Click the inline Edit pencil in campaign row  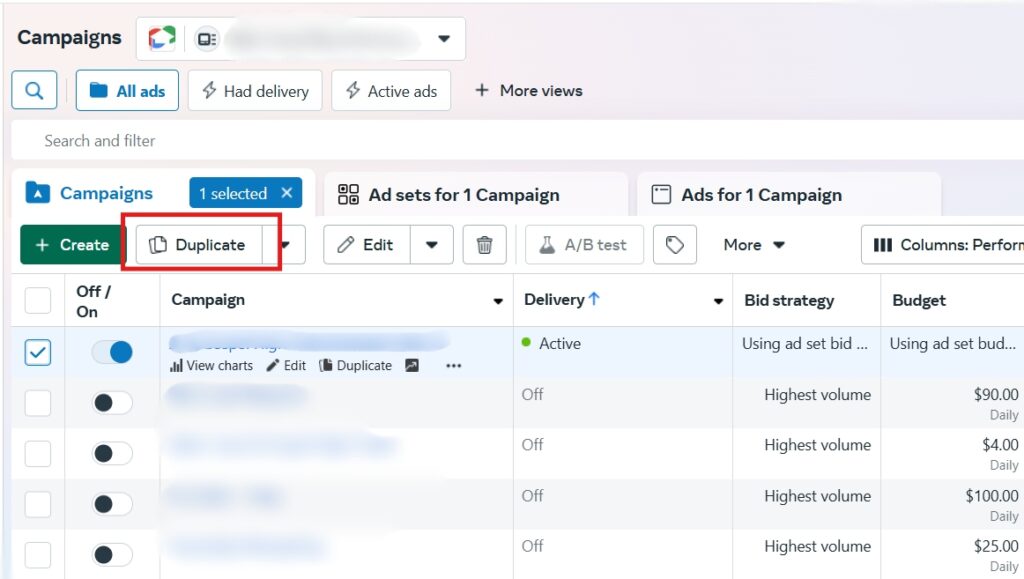pyautogui.click(x=286, y=366)
